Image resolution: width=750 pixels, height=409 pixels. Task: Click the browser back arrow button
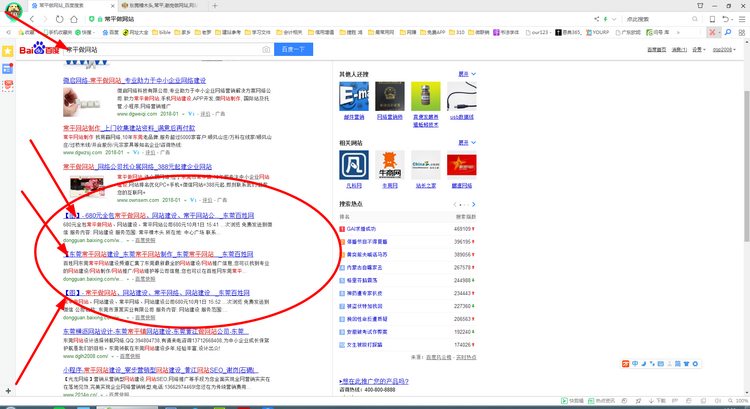[x=32, y=19]
